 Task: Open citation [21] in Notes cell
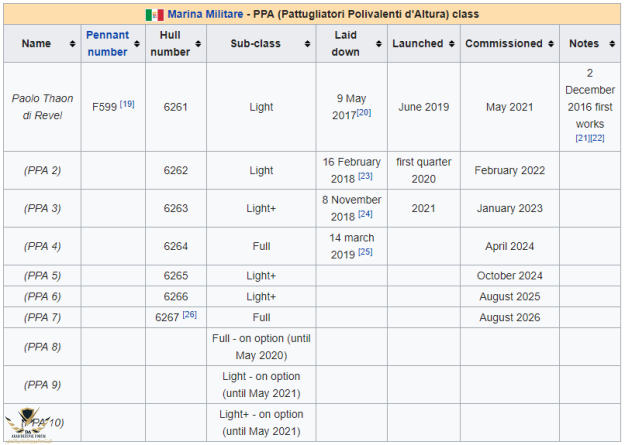(x=582, y=138)
